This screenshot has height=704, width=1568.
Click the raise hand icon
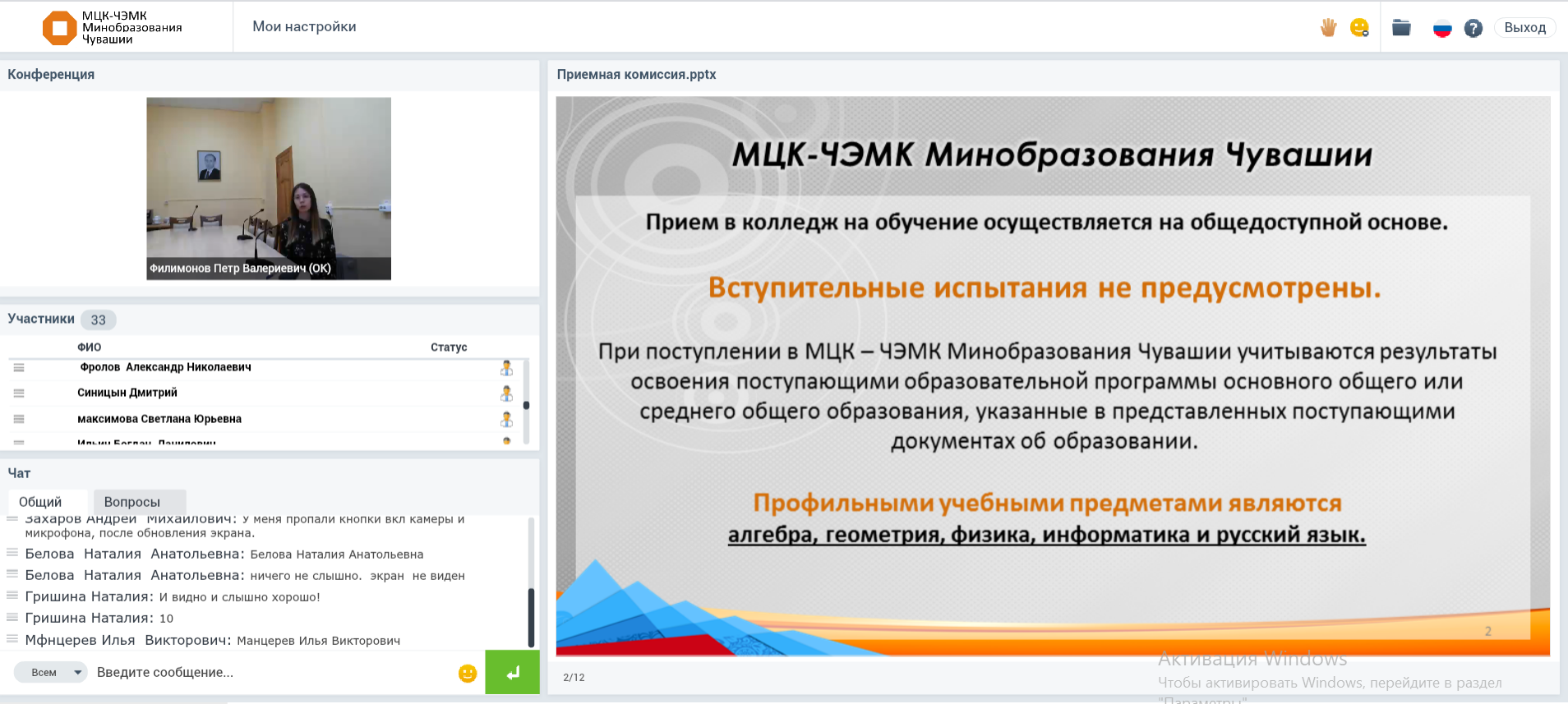pos(1328,28)
